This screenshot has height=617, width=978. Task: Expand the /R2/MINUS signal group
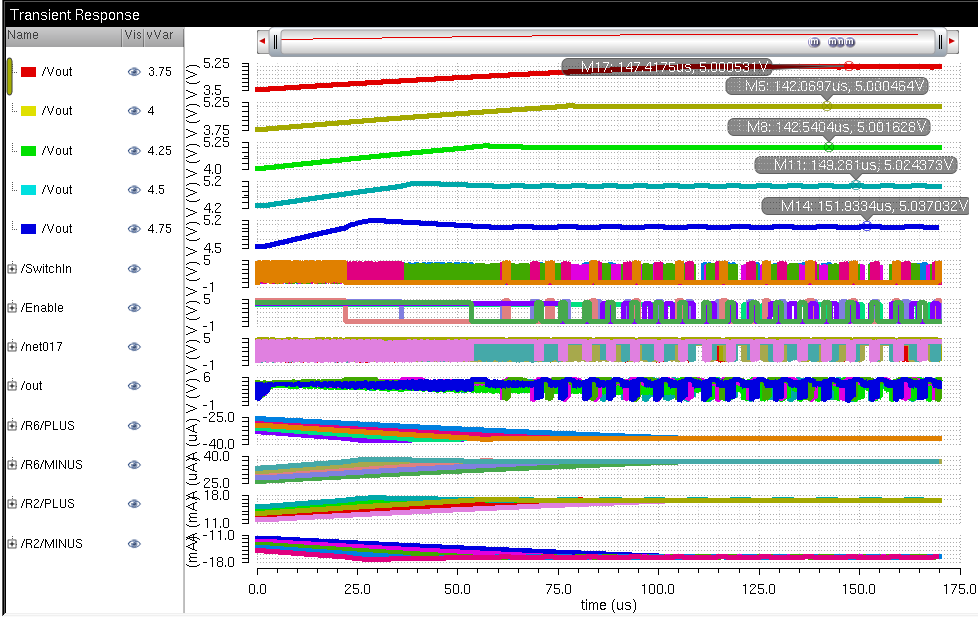(x=12, y=543)
